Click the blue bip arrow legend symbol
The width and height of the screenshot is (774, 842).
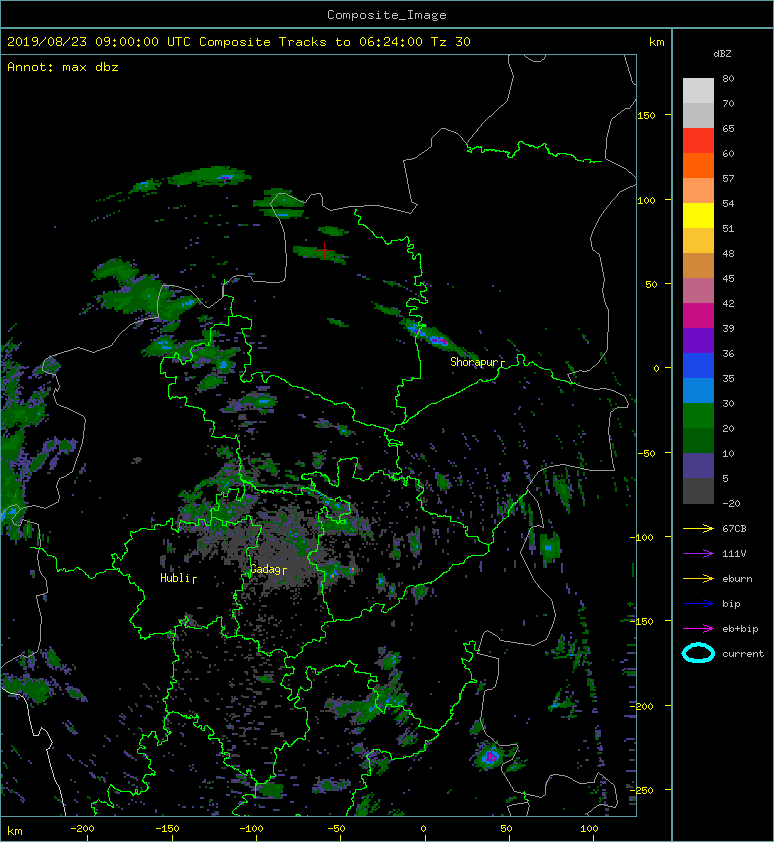point(698,604)
